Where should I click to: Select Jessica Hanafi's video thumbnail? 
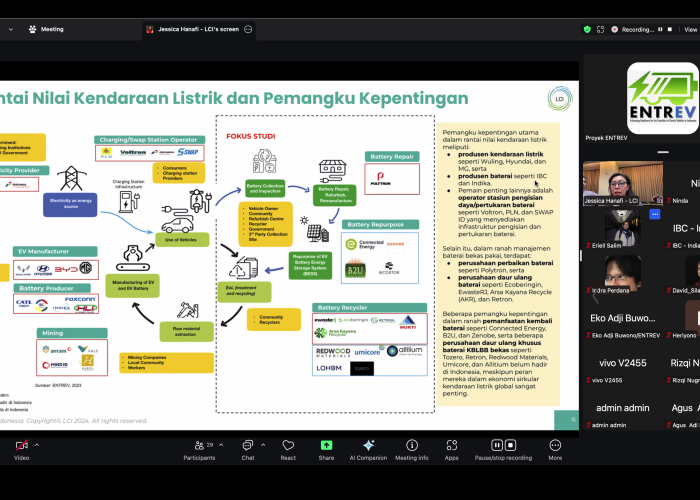pos(623,183)
